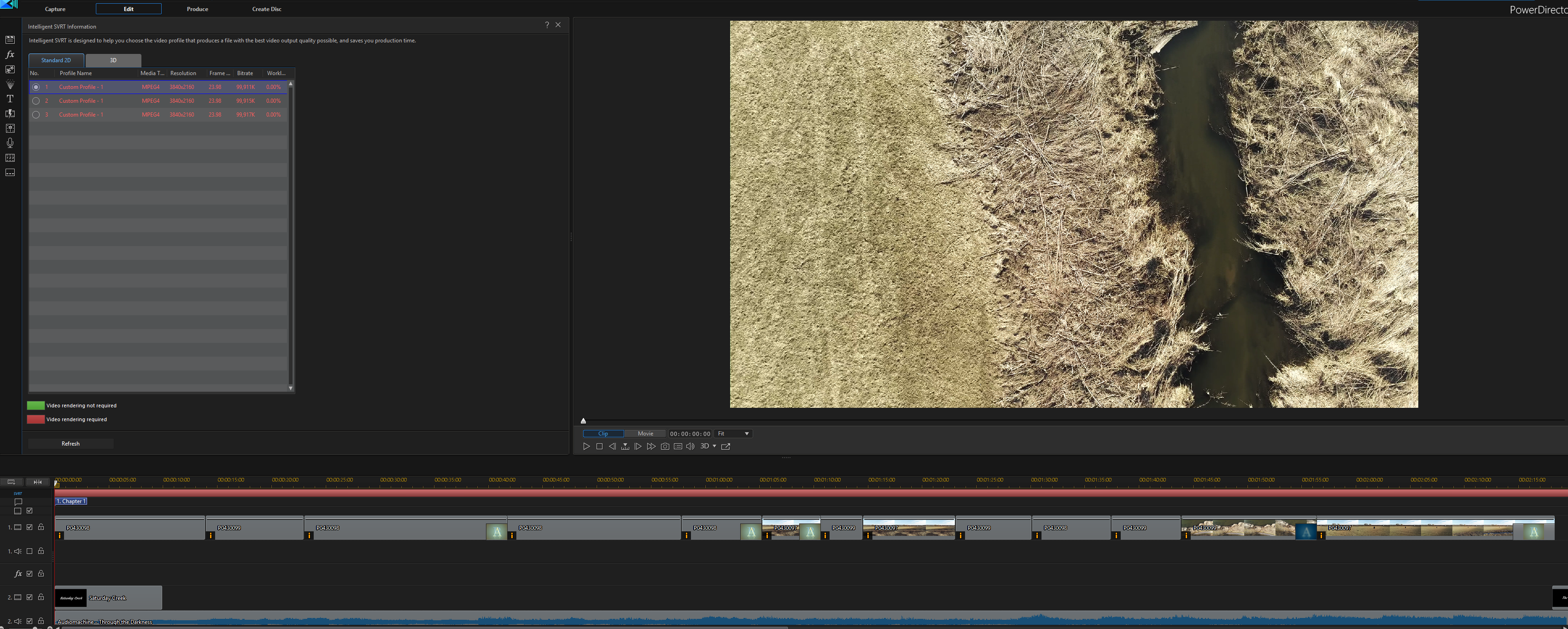
Task: Open the PiP Objects Room icon
Action: tap(10, 70)
